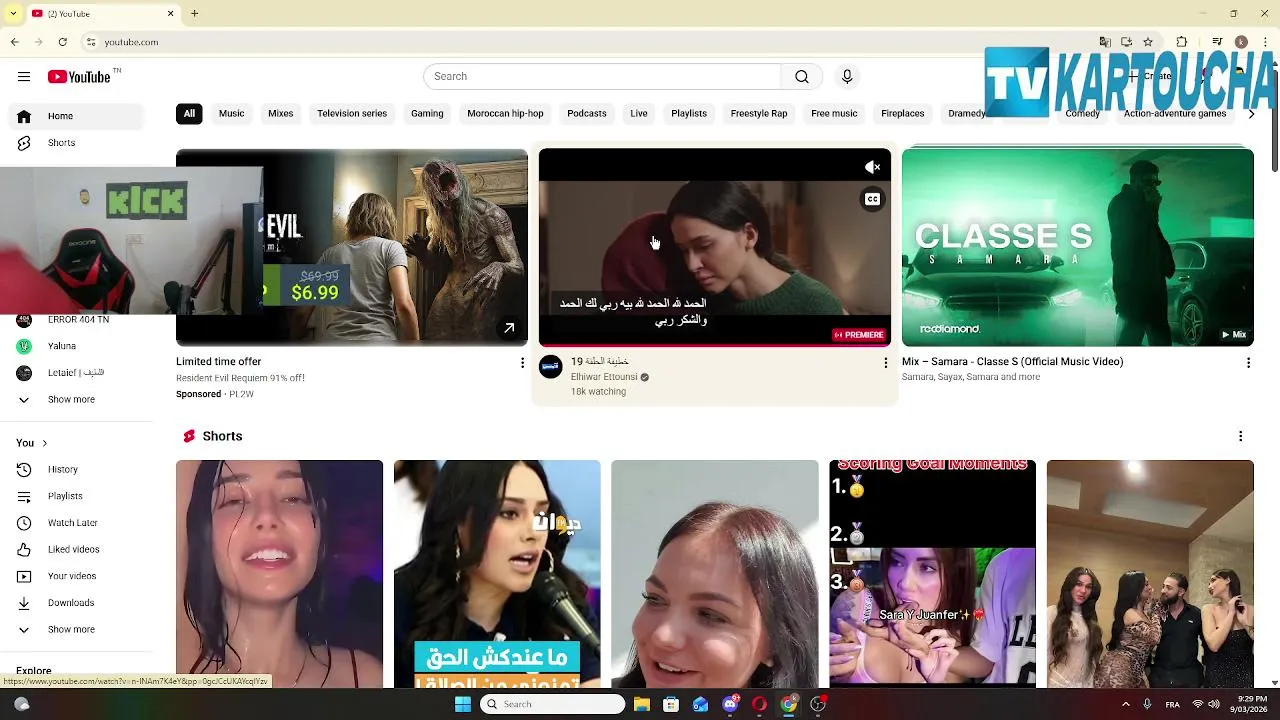The width and height of the screenshot is (1280, 720).
Task: Click inside the YouTube search field
Action: pyautogui.click(x=602, y=77)
